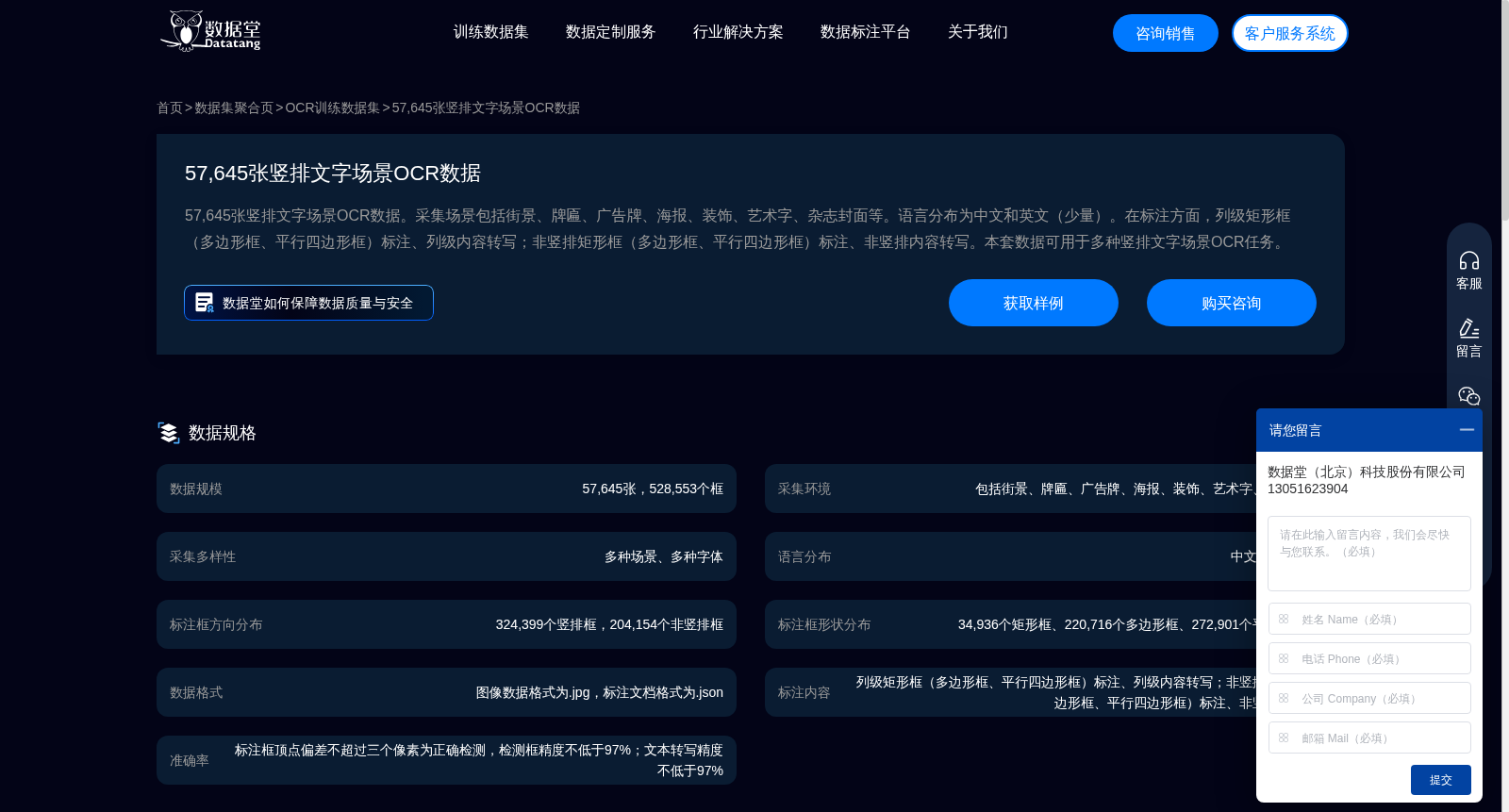Open the 数据定制服务 menu
Screen dimensions: 1509x812
[x=610, y=32]
